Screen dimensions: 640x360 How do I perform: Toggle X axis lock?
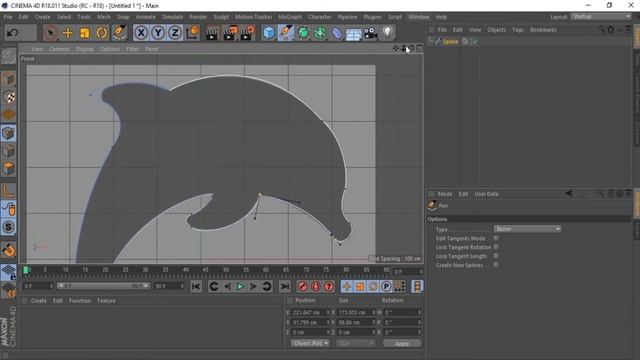(x=141, y=33)
